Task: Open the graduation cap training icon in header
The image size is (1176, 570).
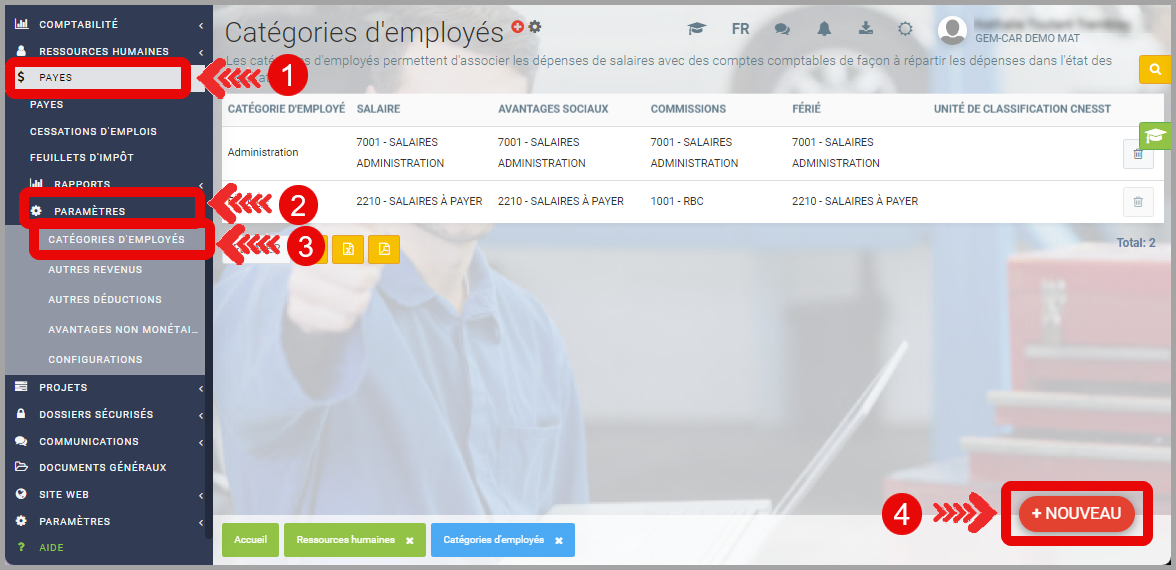Action: coord(697,29)
